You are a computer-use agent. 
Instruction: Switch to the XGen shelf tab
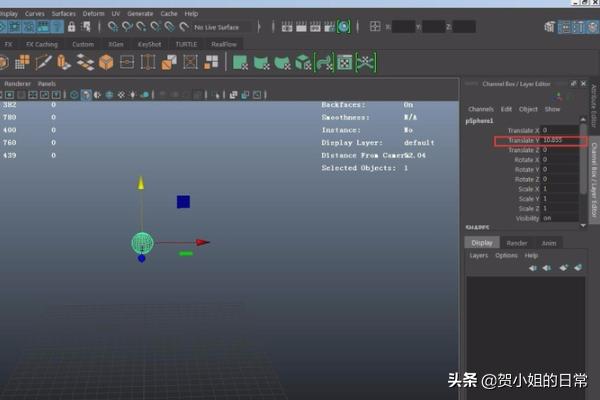point(116,44)
